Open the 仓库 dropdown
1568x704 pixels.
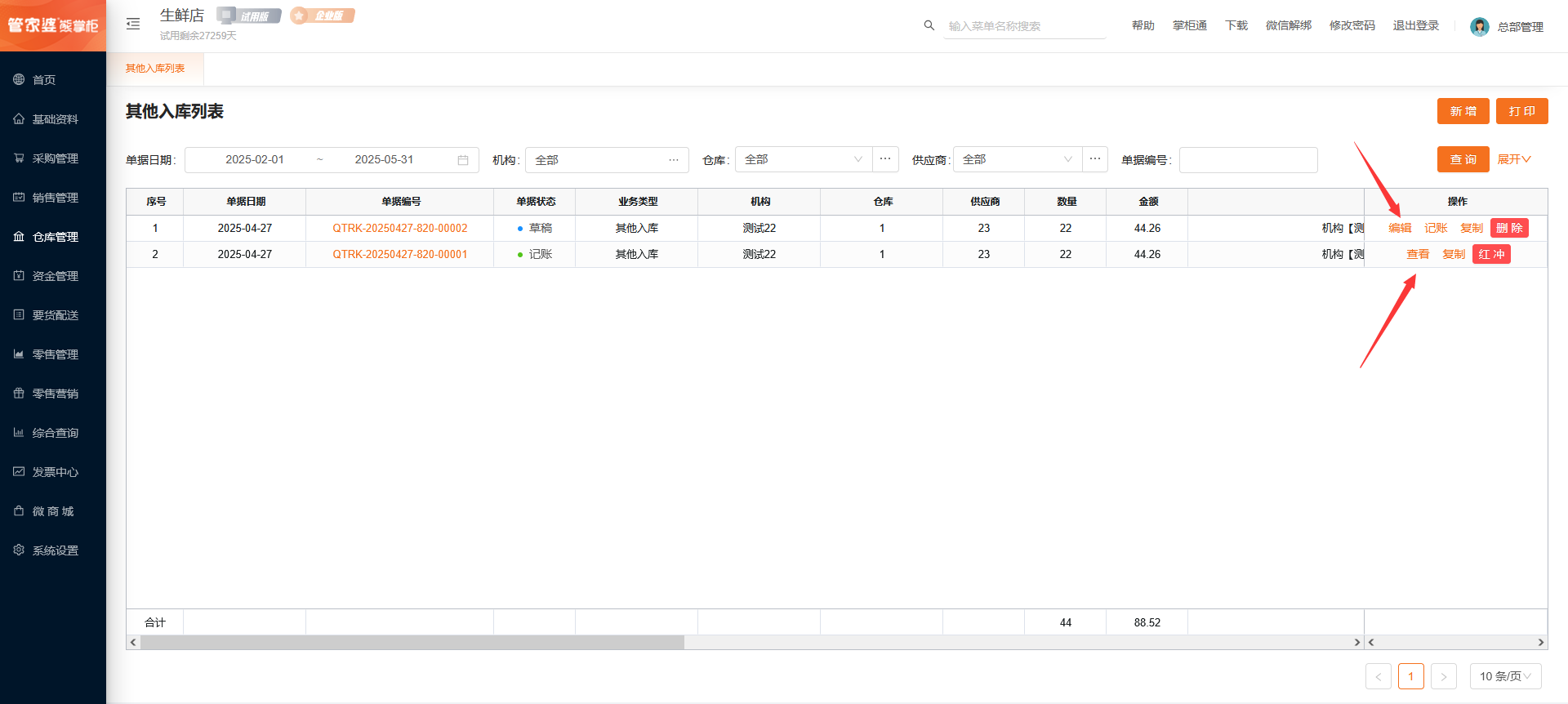pos(804,159)
